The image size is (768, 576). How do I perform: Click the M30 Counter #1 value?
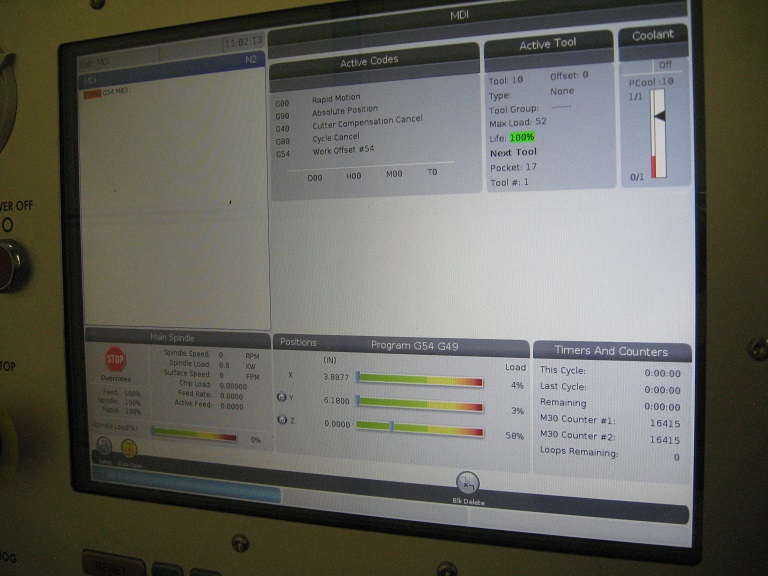665,423
